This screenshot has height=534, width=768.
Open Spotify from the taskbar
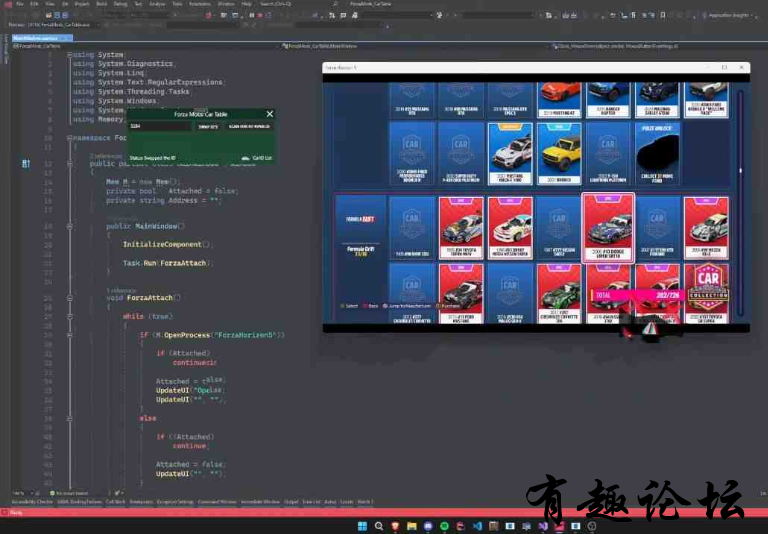pos(444,526)
